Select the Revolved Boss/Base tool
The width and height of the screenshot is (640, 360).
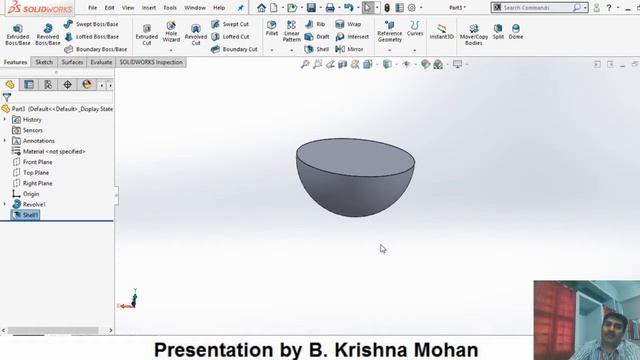coord(48,34)
